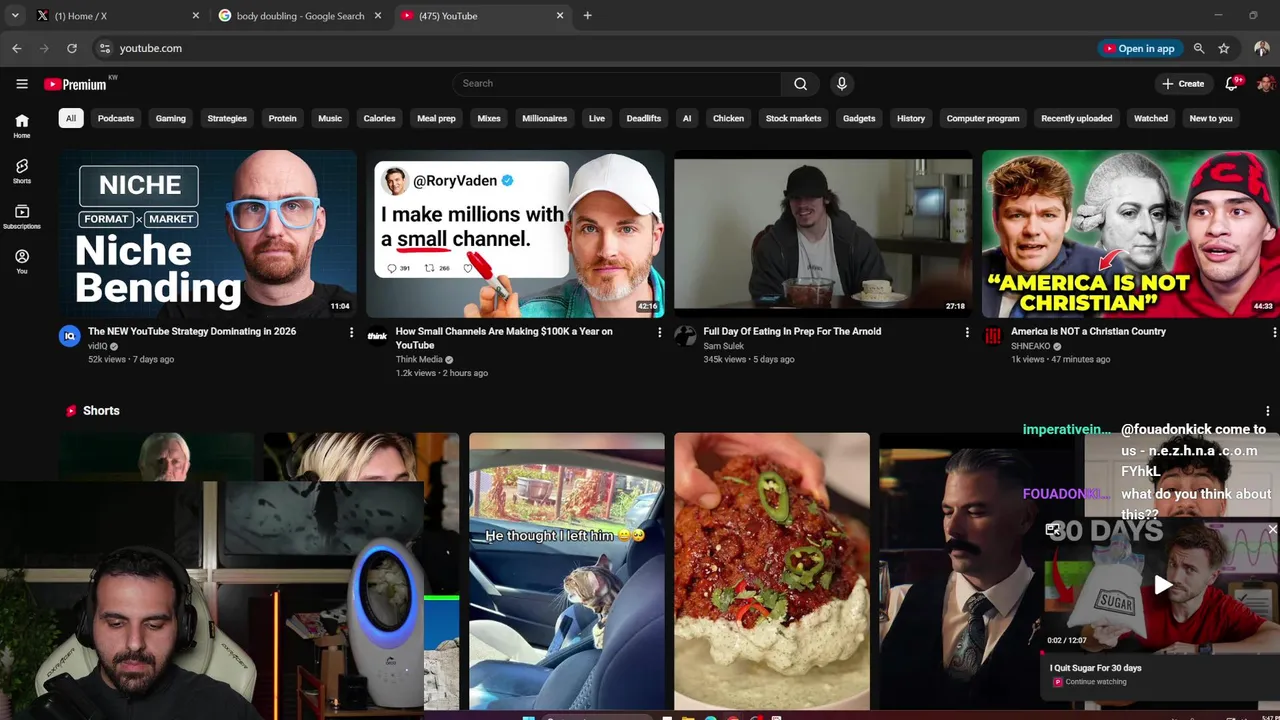
Task: Open options for Full Day Of Eating video
Action: tap(967, 332)
